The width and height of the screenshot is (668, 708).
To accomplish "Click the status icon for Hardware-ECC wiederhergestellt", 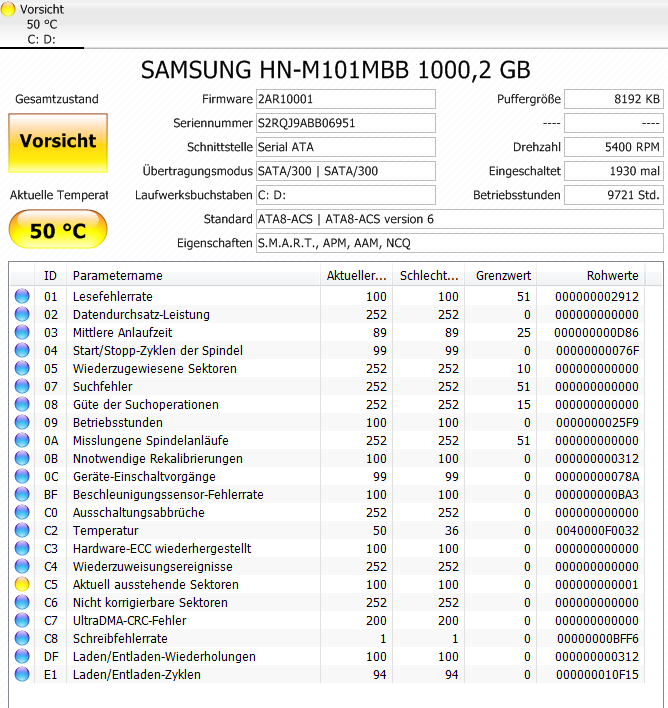I will coord(22,548).
